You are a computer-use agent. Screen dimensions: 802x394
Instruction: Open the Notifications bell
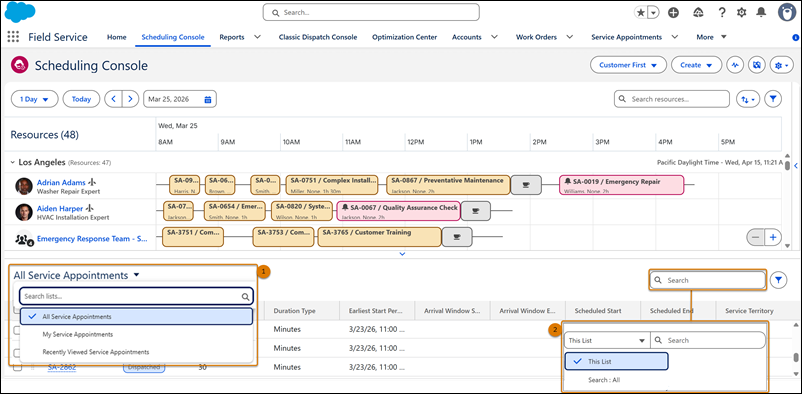(762, 13)
